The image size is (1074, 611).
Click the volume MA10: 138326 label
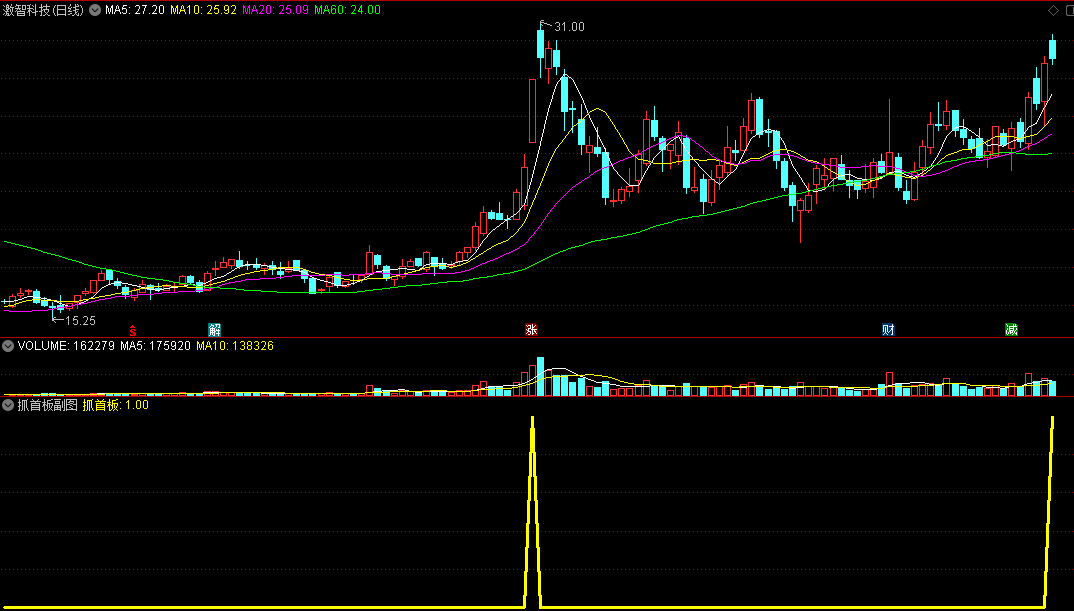(x=235, y=347)
